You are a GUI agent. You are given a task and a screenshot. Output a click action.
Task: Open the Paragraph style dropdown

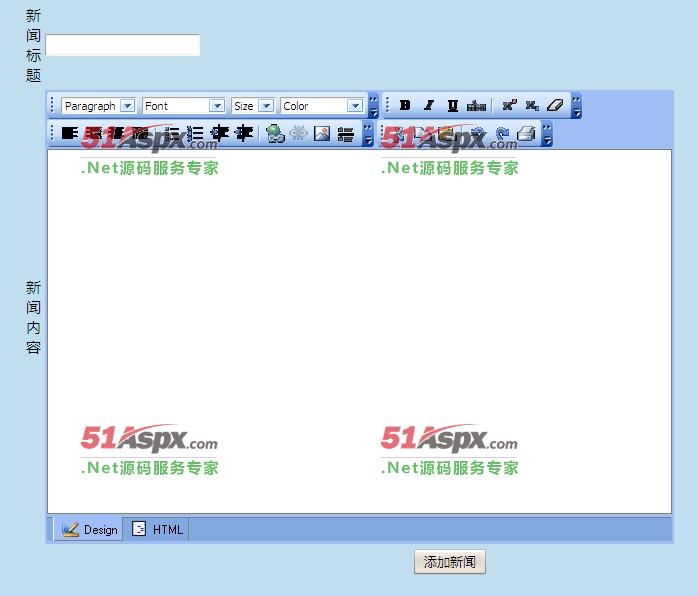coord(98,106)
